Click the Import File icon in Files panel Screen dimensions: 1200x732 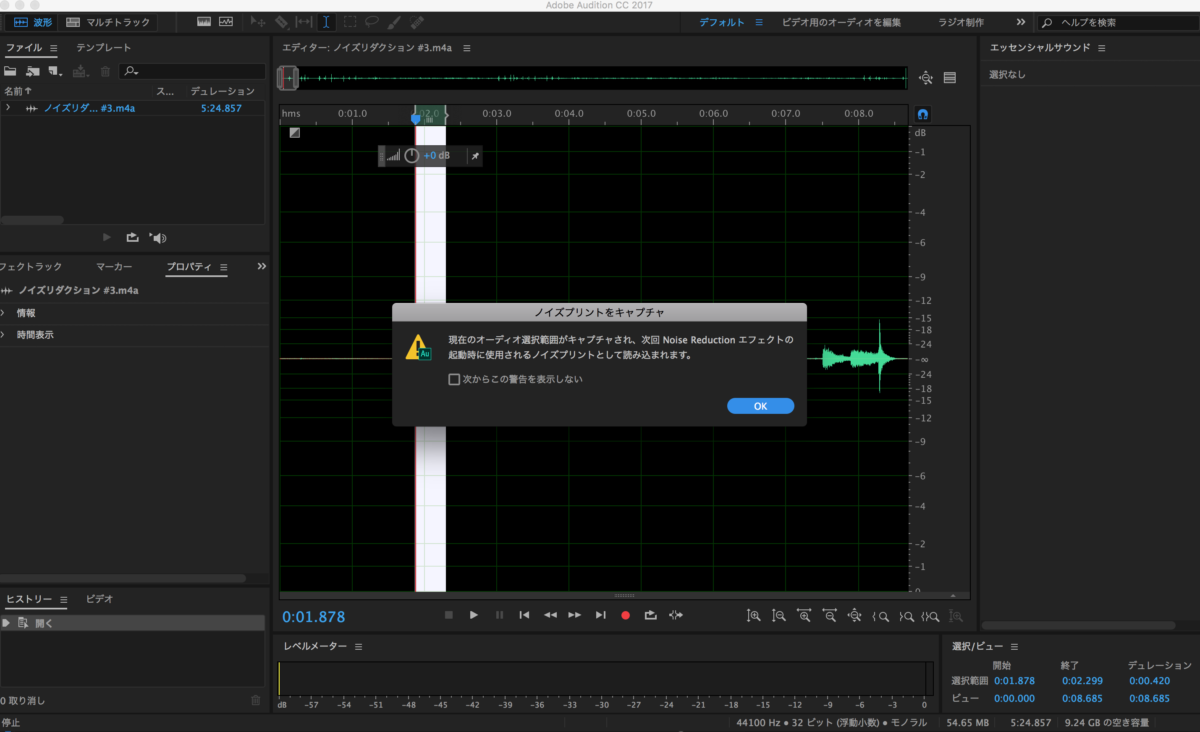pyautogui.click(x=33, y=71)
